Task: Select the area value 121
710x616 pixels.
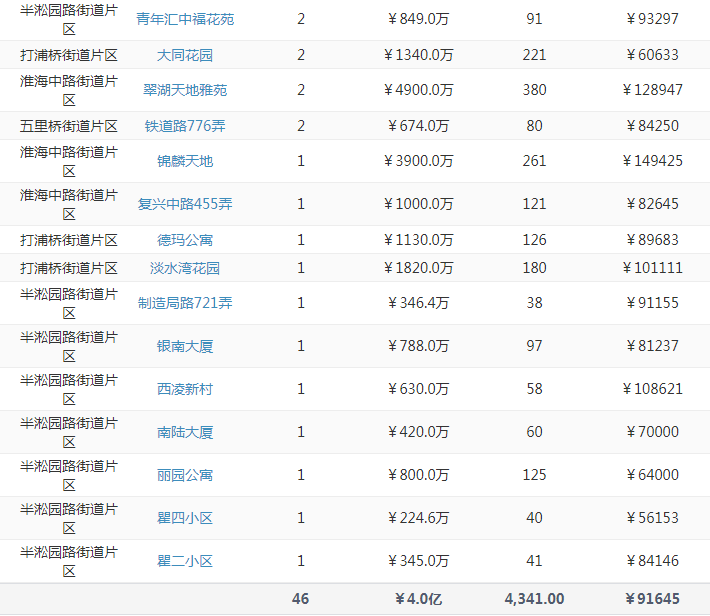Action: (534, 204)
